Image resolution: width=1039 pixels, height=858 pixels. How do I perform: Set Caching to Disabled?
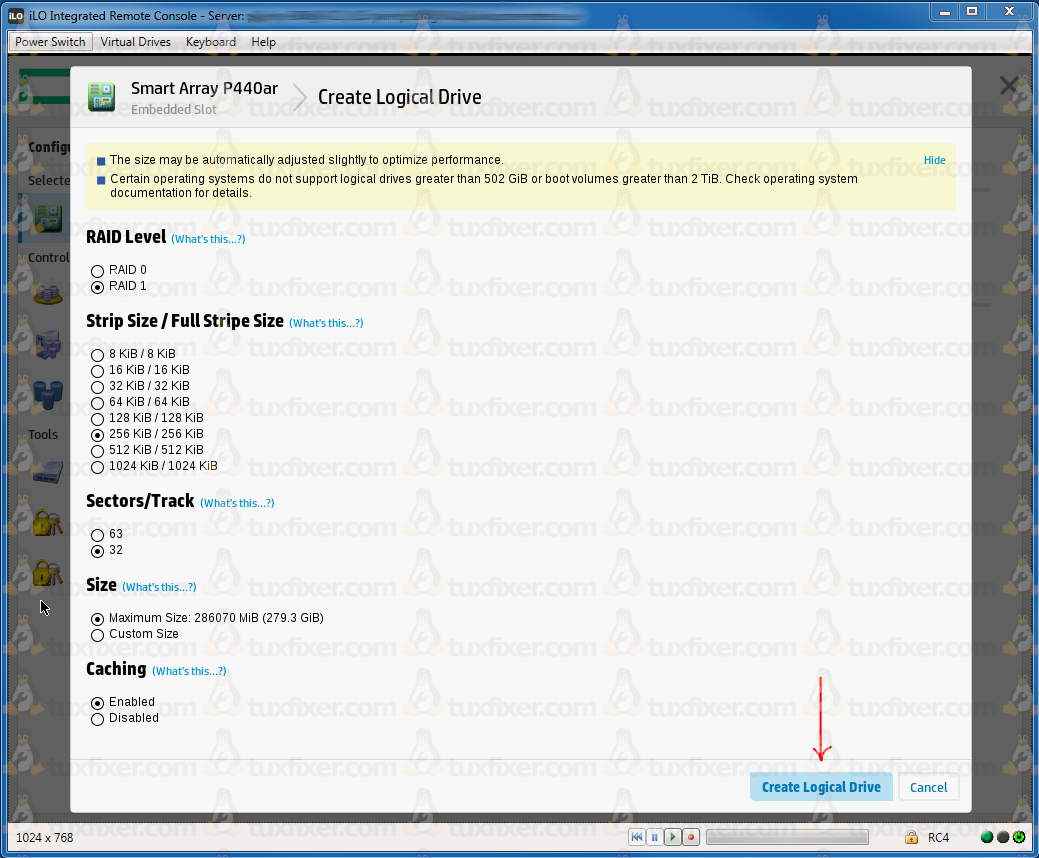[x=97, y=719]
